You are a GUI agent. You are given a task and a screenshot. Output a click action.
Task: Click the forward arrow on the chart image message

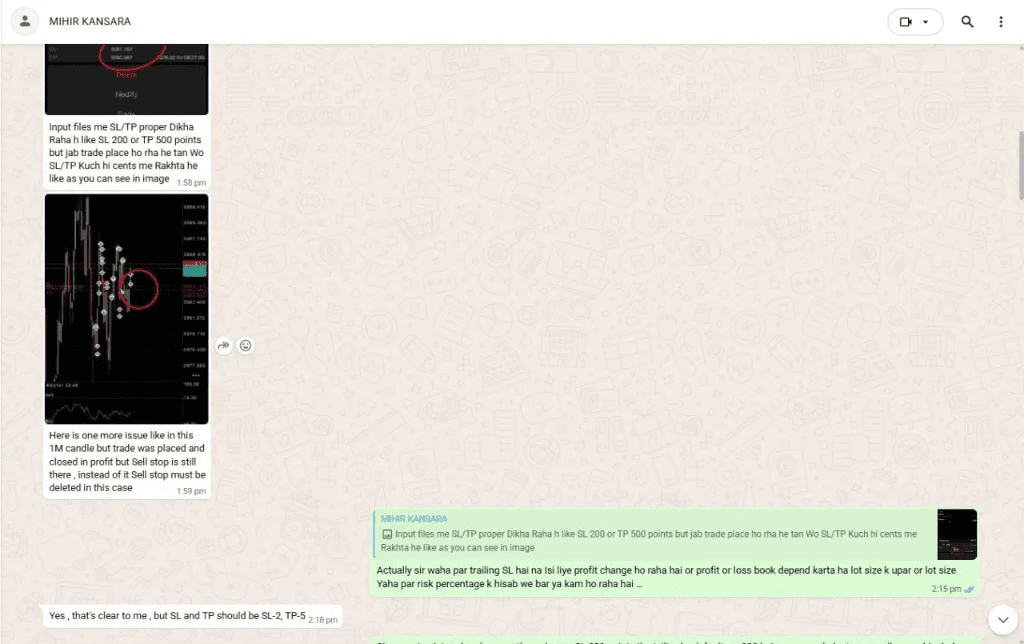point(223,345)
